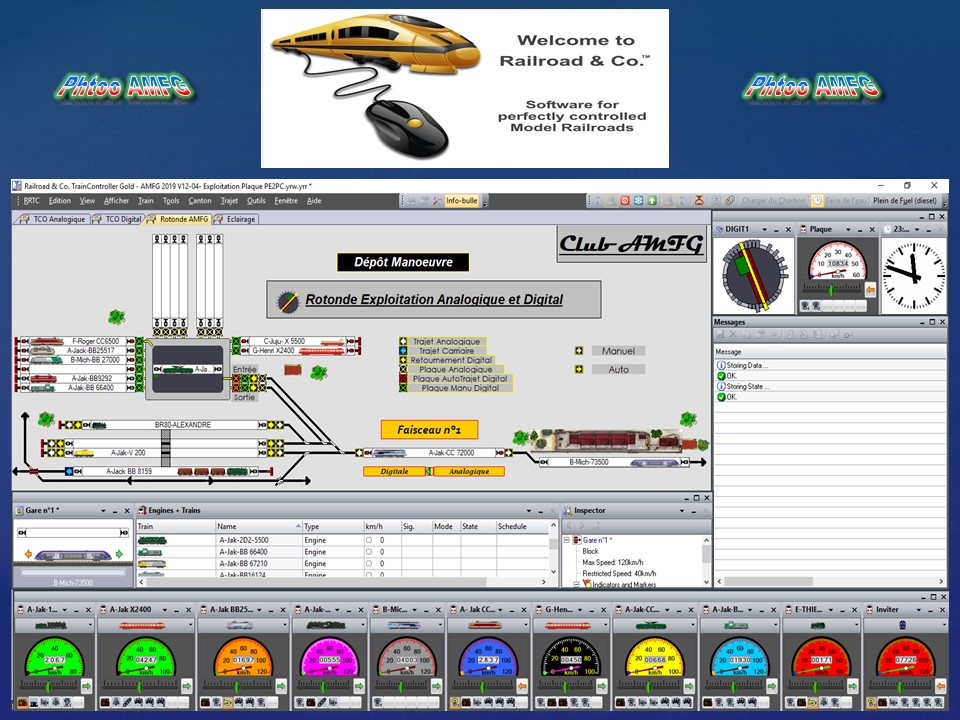Screen dimensions: 960x720
Task: Collapse the Gare n°1 node in Inspector tree
Action: tap(566, 540)
